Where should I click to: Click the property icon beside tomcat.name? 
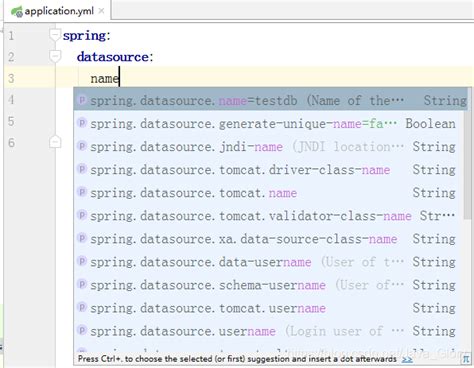pos(82,192)
